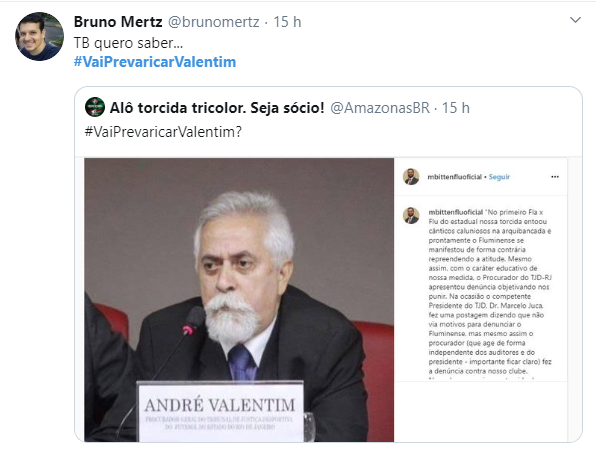
Task: Open quoted tweet text #VaiPrevaricarValentim?
Action: click(163, 132)
